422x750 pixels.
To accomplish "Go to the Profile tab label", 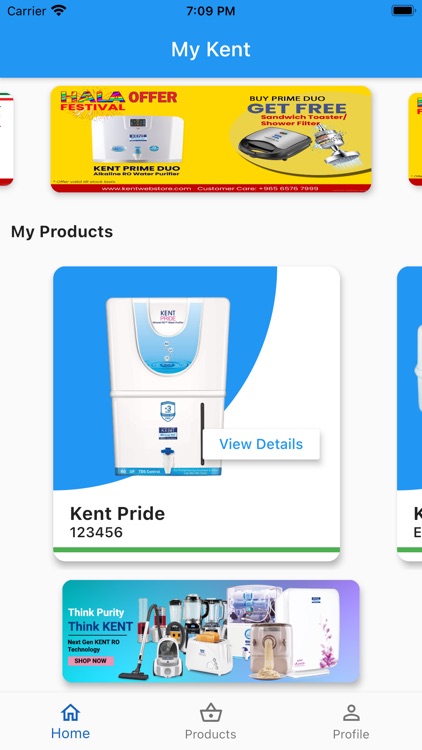I will (351, 734).
